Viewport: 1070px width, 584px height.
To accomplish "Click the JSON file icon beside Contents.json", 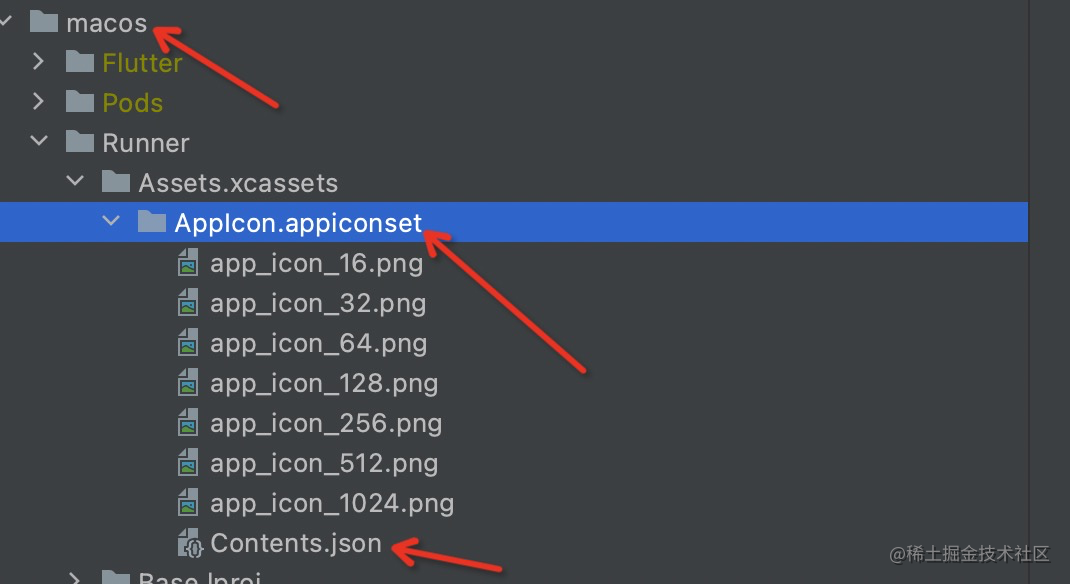I will pos(190,543).
